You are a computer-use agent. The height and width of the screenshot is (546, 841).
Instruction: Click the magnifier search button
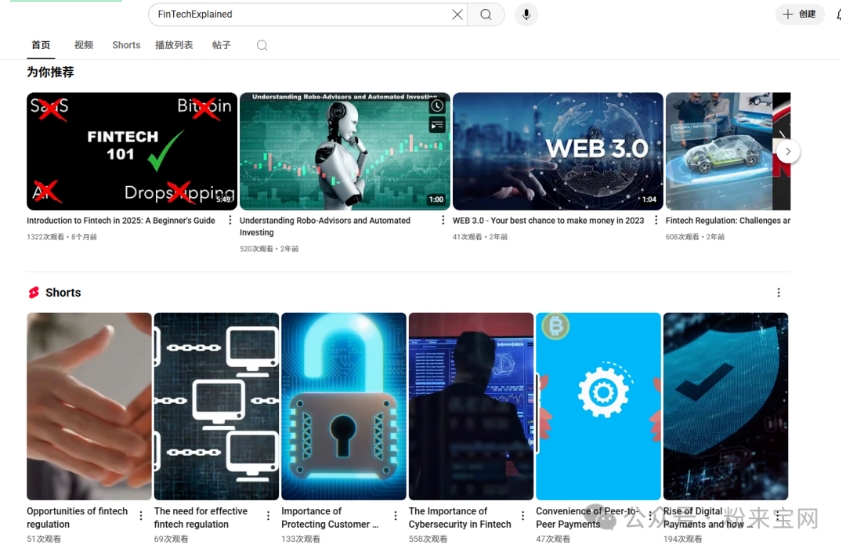pyautogui.click(x=486, y=14)
